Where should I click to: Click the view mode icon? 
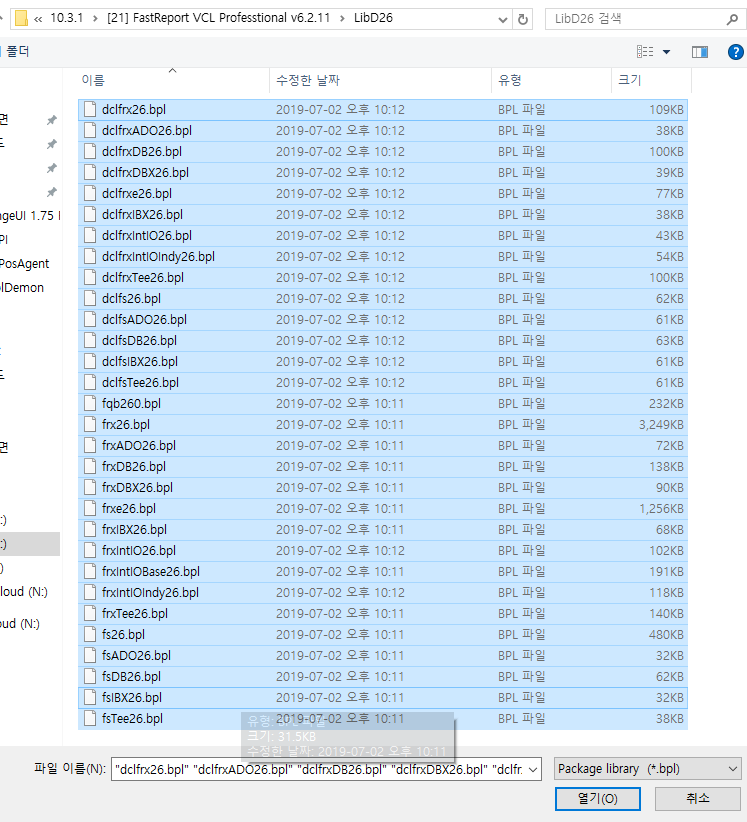[x=645, y=51]
